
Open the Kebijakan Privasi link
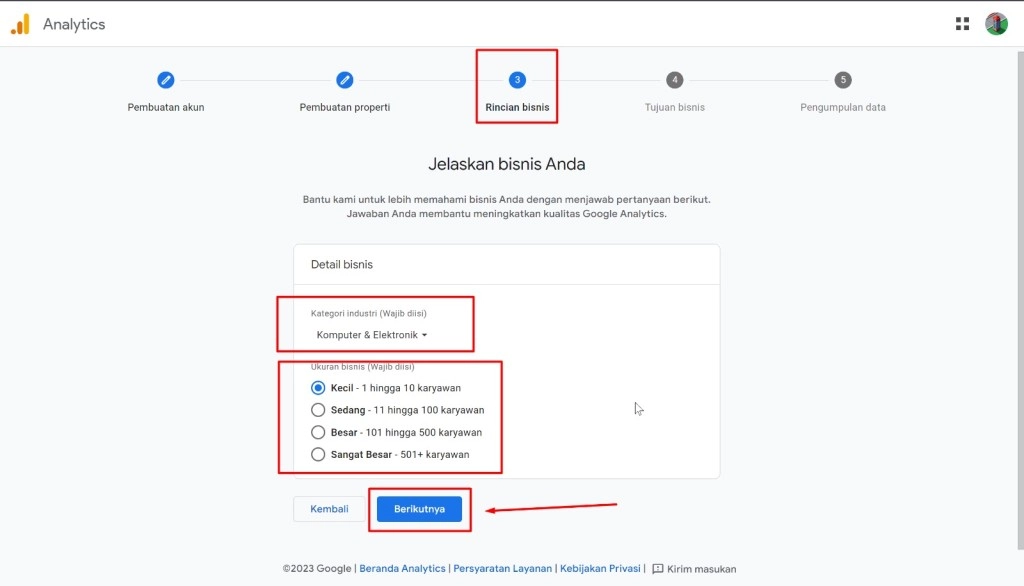(x=600, y=569)
